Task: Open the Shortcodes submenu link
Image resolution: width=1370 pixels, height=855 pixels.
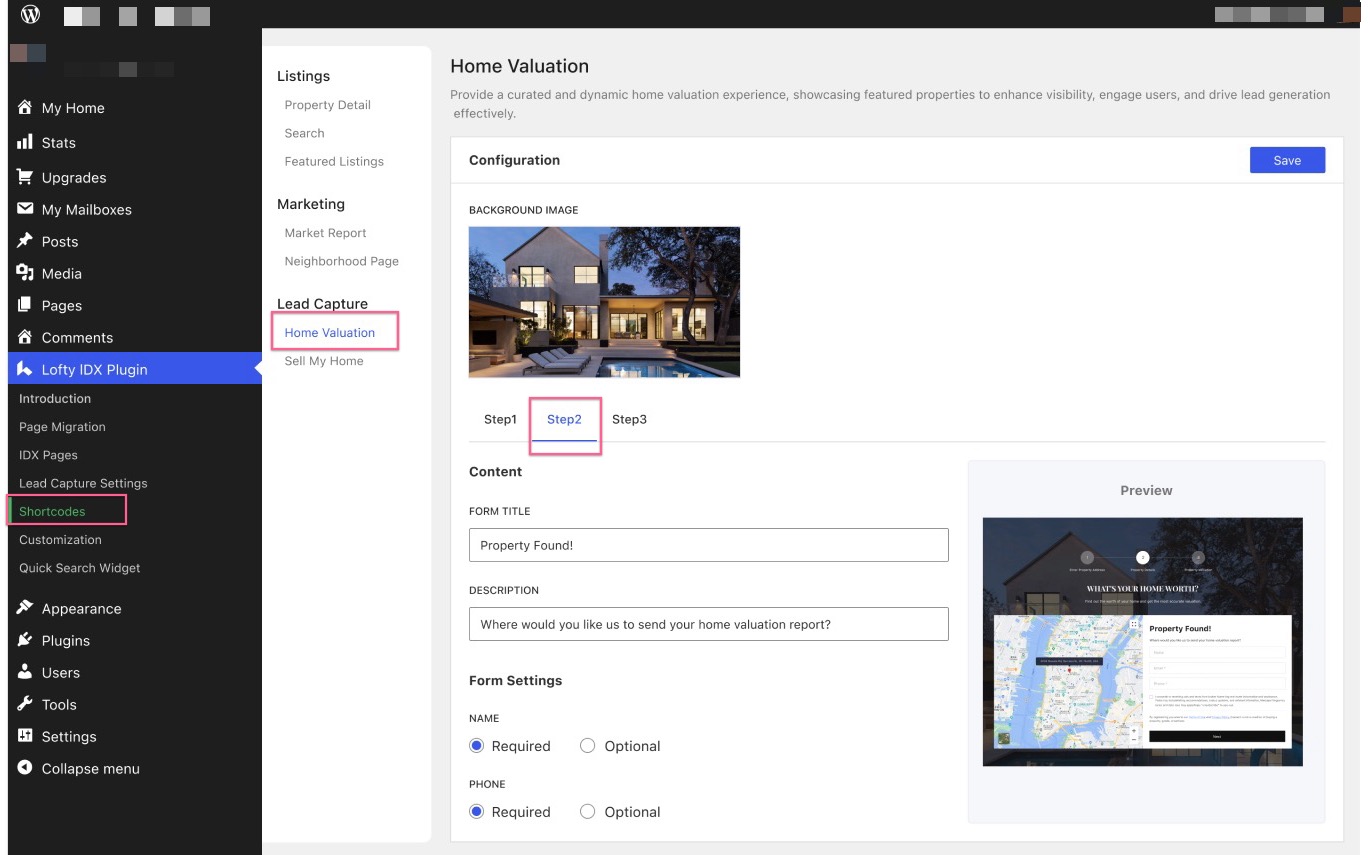Action: tap(52, 511)
